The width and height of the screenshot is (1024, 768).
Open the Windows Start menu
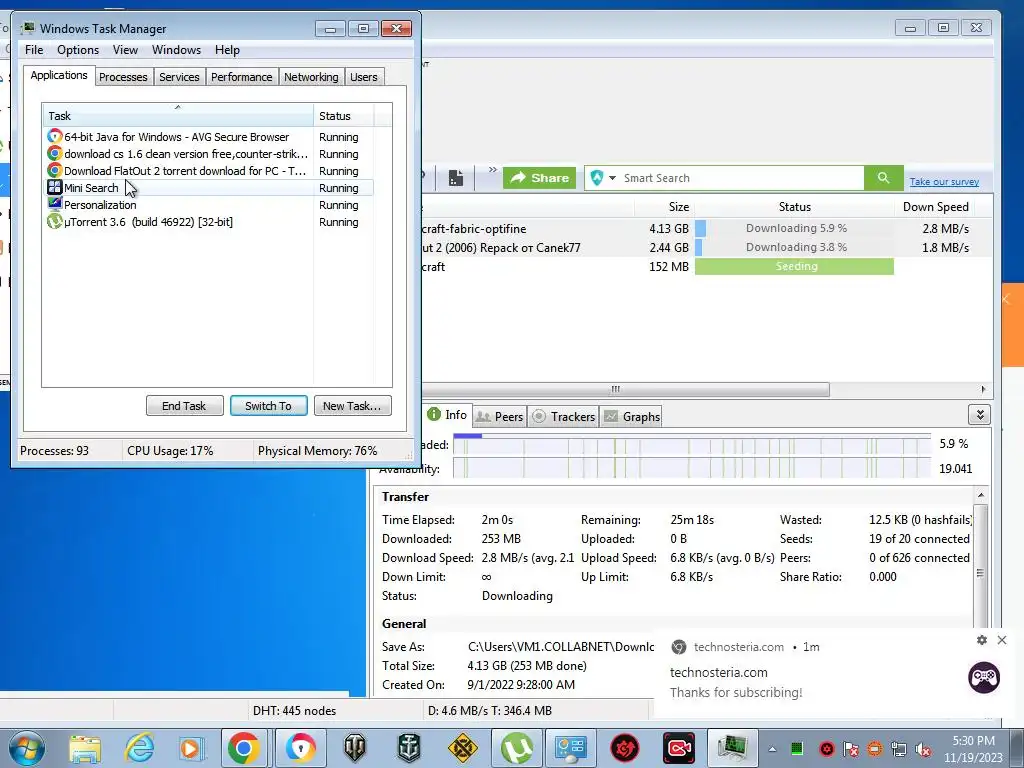coord(26,748)
